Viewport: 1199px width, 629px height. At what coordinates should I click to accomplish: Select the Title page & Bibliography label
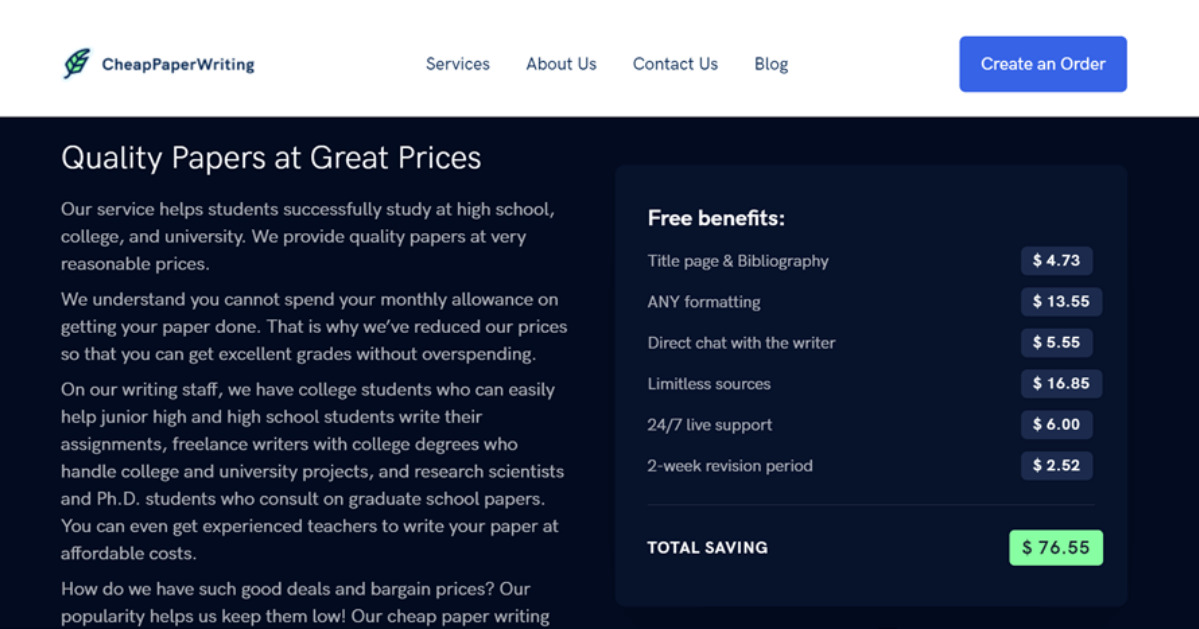pyautogui.click(x=738, y=261)
